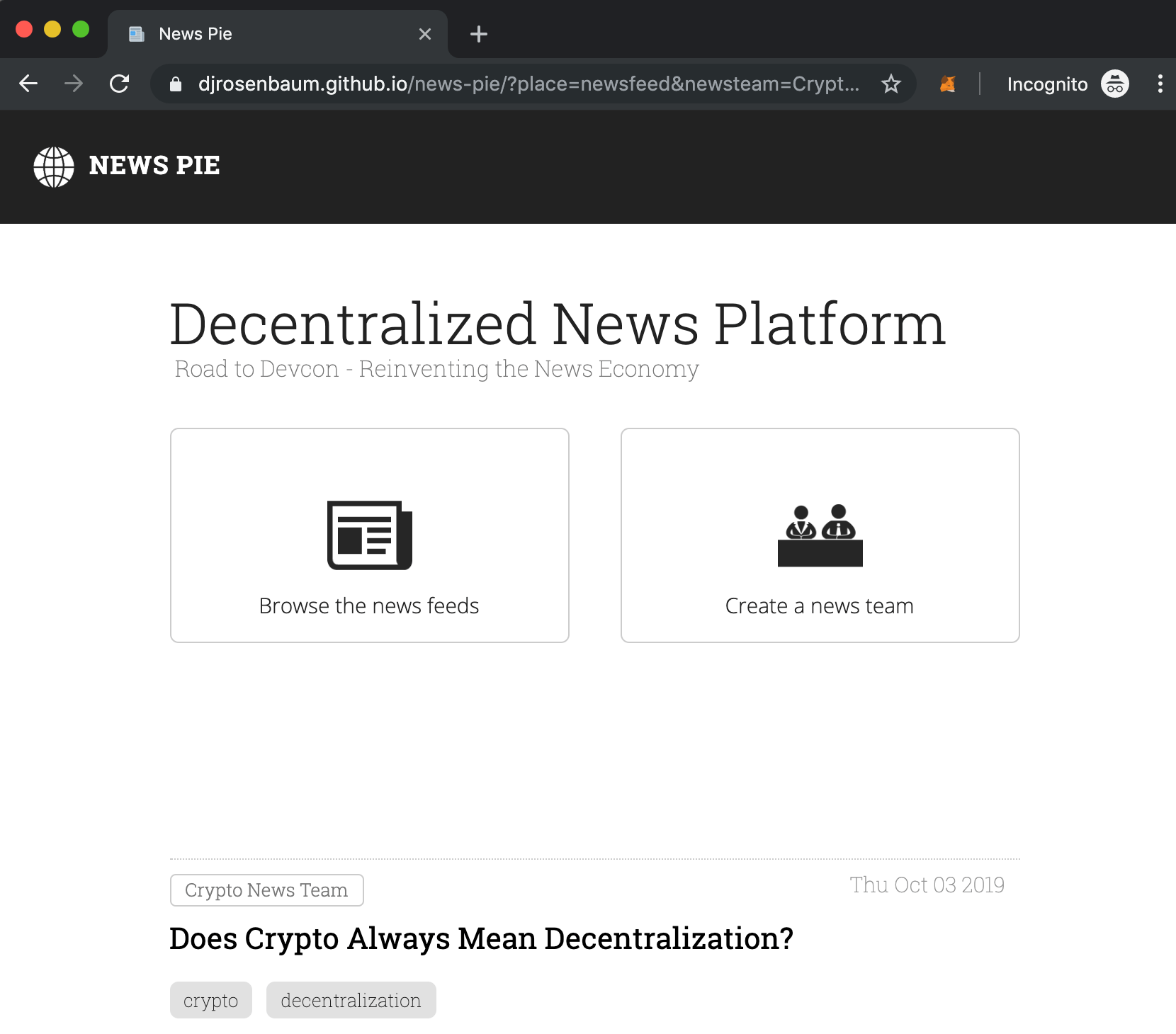Click the Crypto News Team label

266,890
